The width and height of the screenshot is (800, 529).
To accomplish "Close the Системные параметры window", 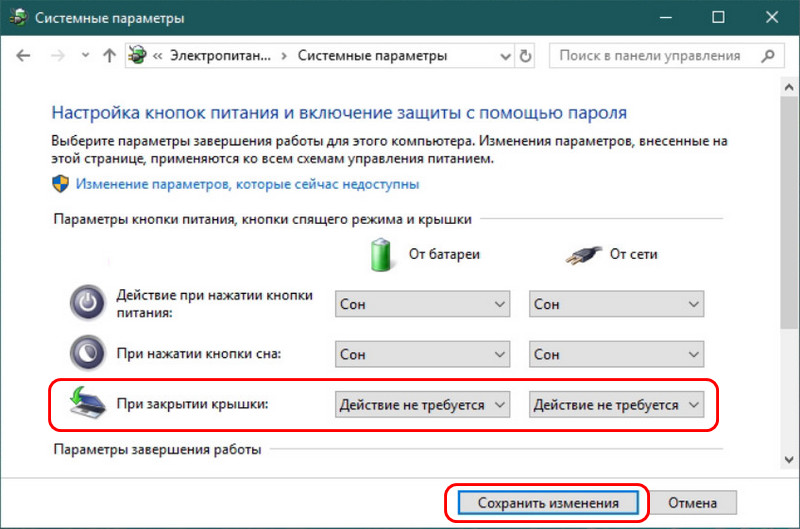I will point(772,17).
